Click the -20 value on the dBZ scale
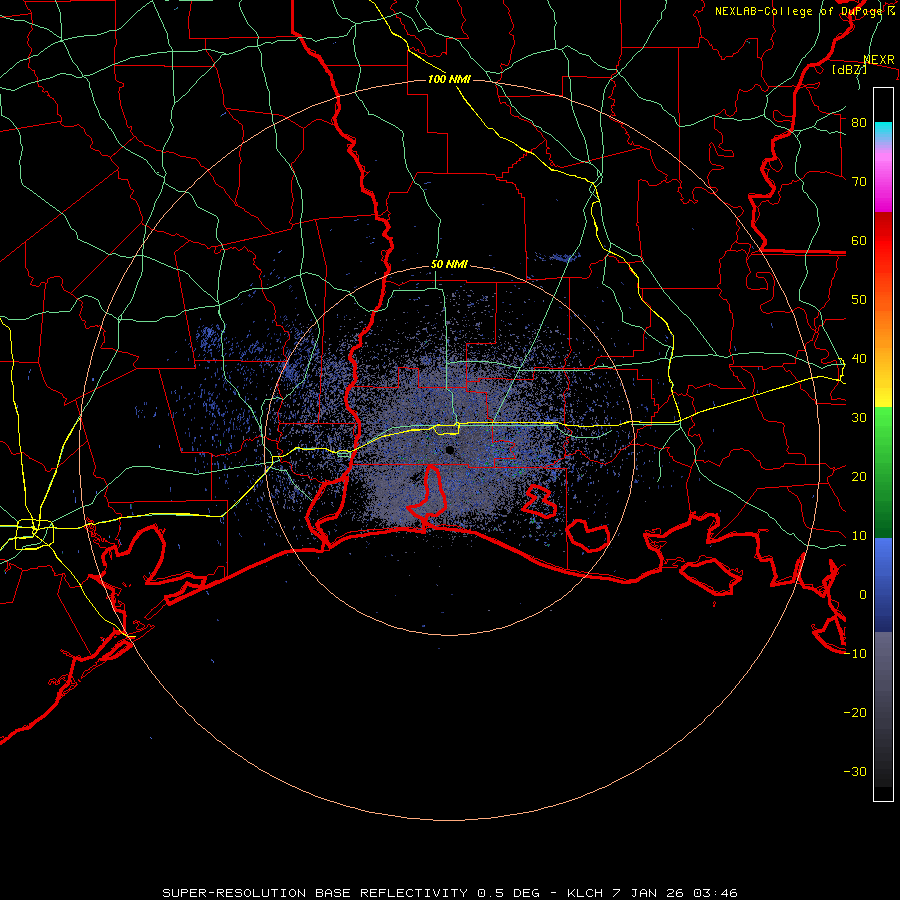900x900 pixels. pyautogui.click(x=855, y=713)
